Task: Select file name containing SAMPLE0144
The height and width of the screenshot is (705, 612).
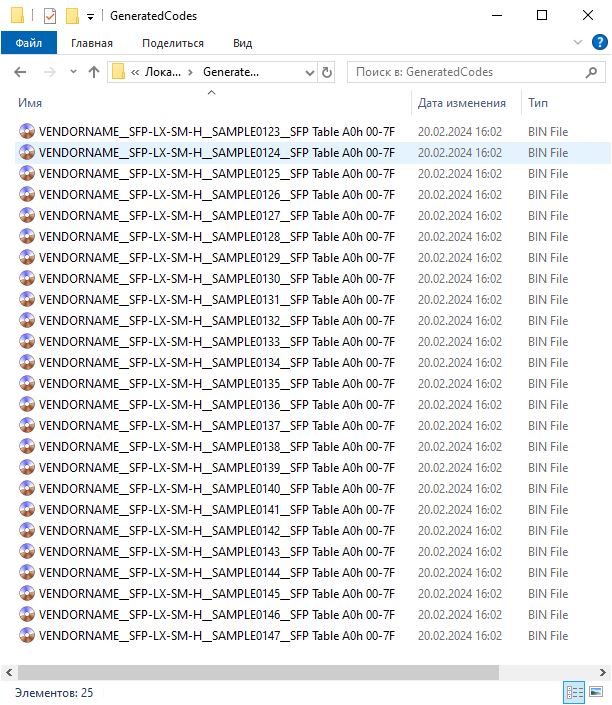Action: 217,573
